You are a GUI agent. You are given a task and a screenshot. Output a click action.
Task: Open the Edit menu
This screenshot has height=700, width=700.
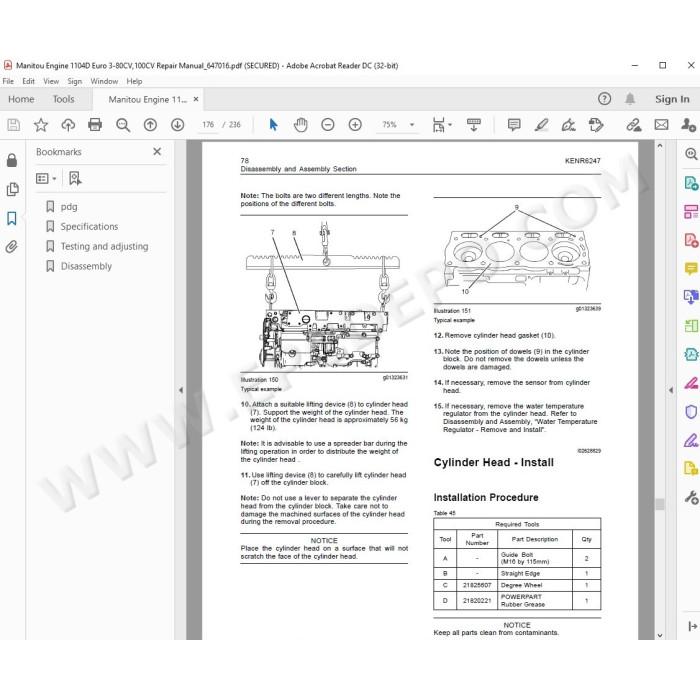[28, 81]
